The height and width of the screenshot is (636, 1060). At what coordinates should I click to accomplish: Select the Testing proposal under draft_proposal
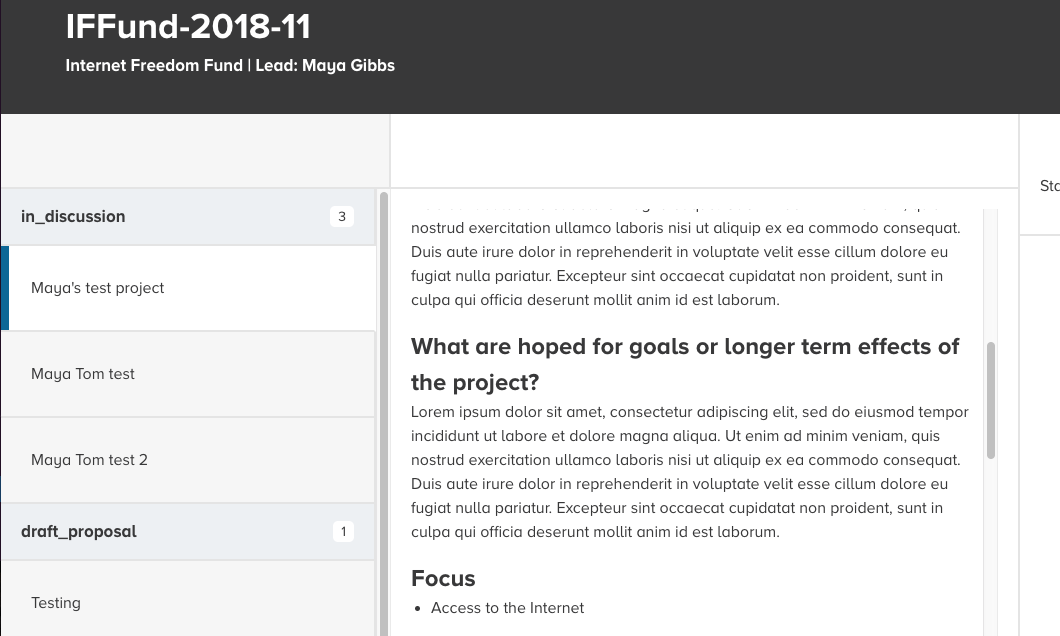coord(55,602)
